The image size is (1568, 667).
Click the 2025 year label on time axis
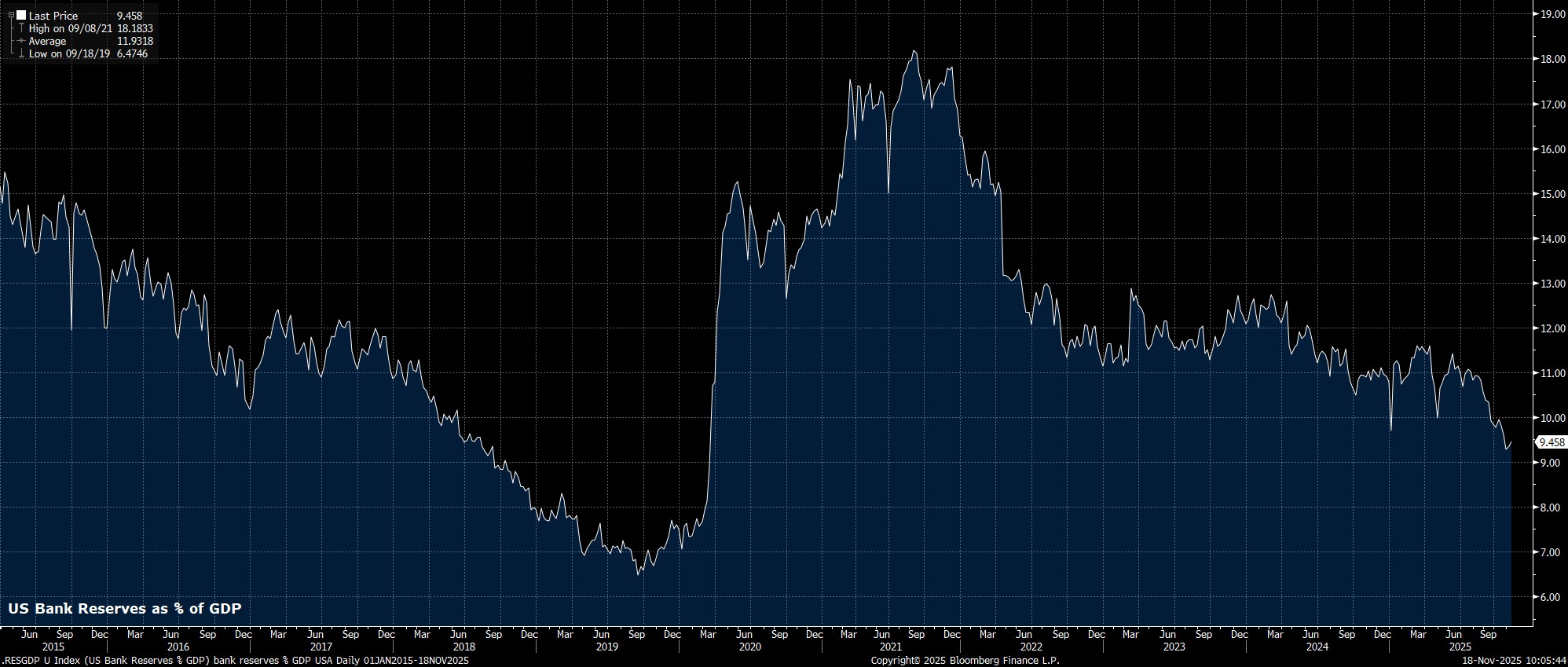[x=1460, y=647]
